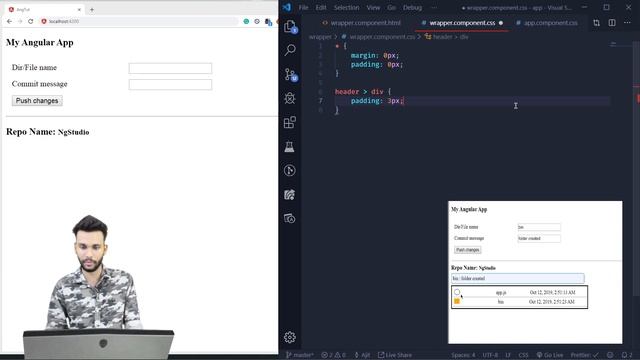Image resolution: width=640 pixels, height=360 pixels.
Task: Click the unsaved dot on wrapper.component.css tab
Action: pyautogui.click(x=501, y=23)
